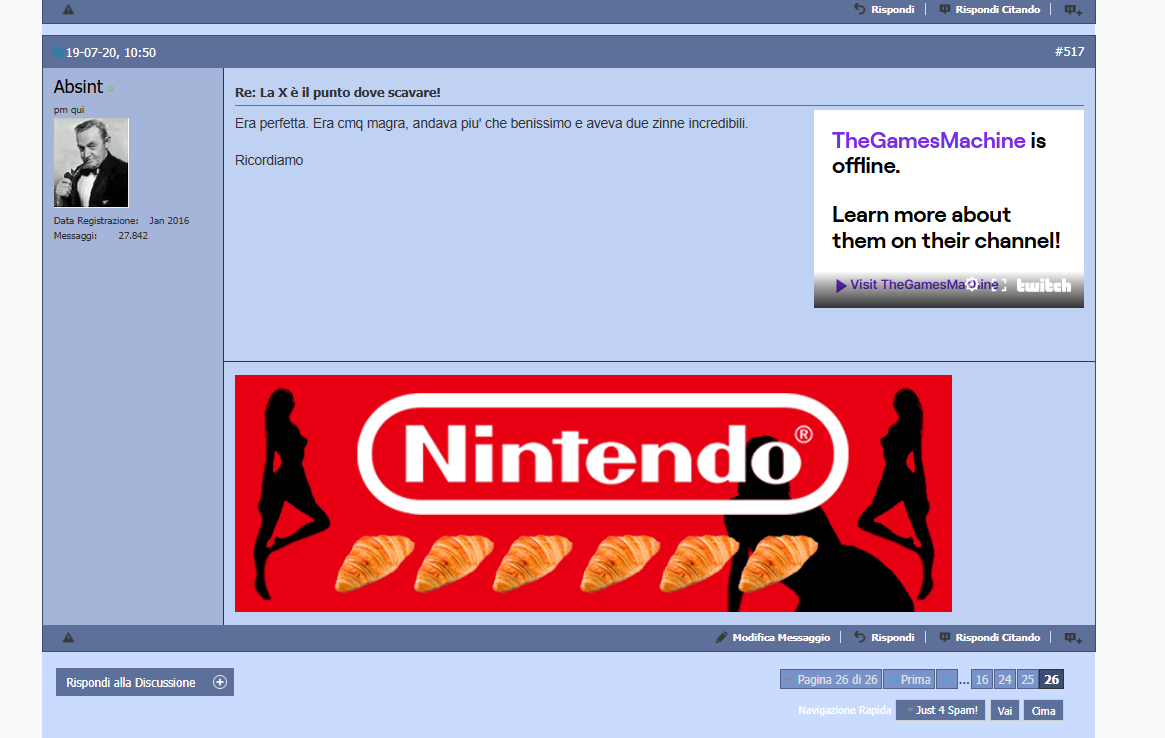Click the Twitch logo in the player

click(x=1044, y=285)
